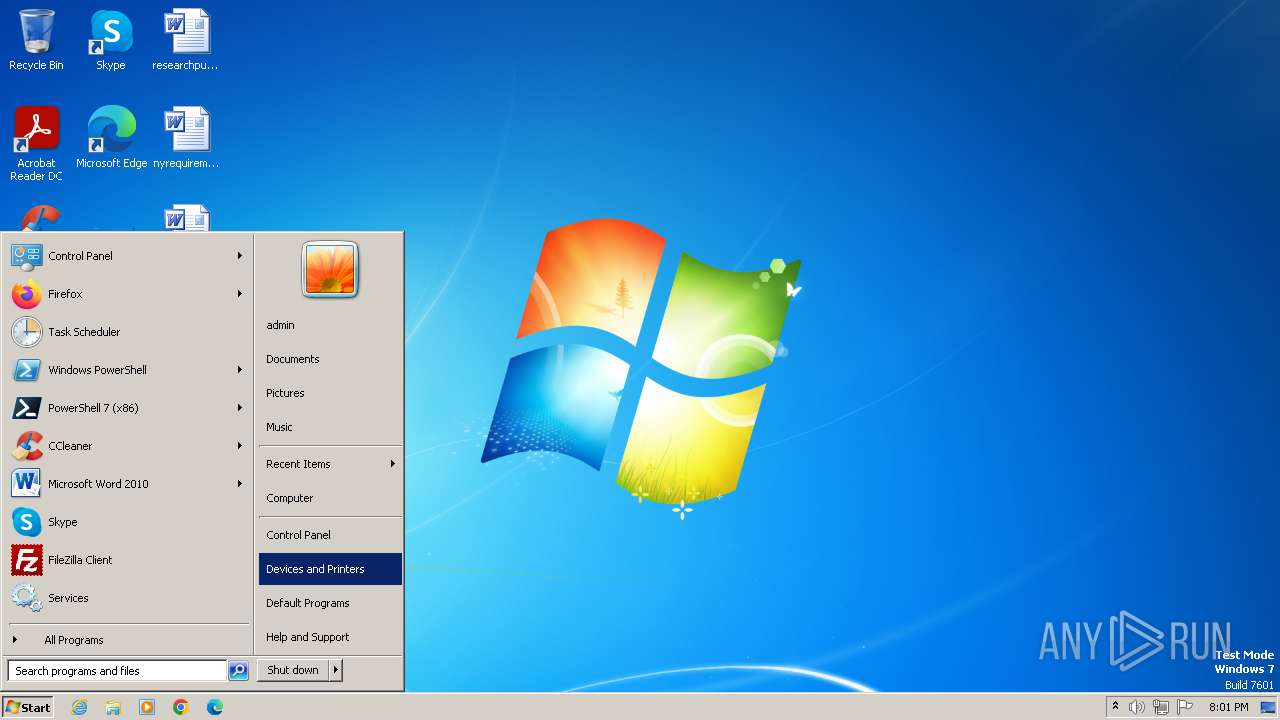This screenshot has width=1280, height=720.
Task: Open Microsoft Edge desktop shortcut
Action: pos(111,137)
